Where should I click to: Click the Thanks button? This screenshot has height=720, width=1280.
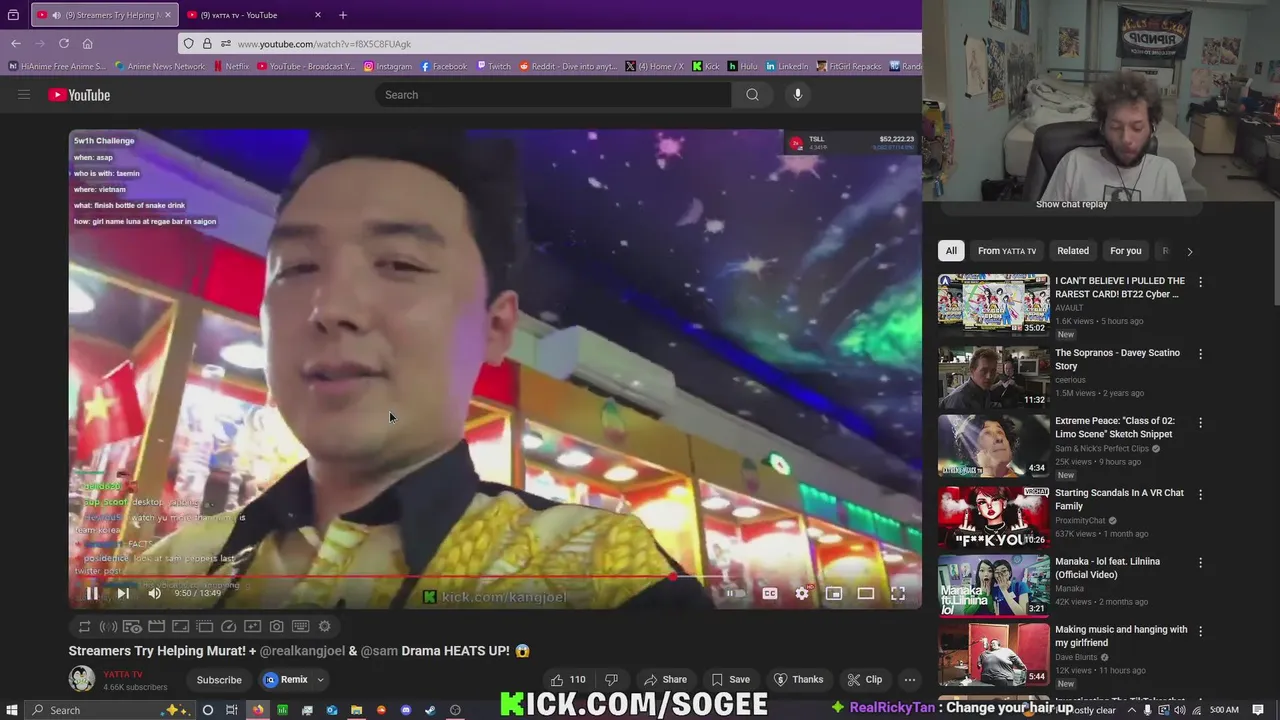click(798, 680)
